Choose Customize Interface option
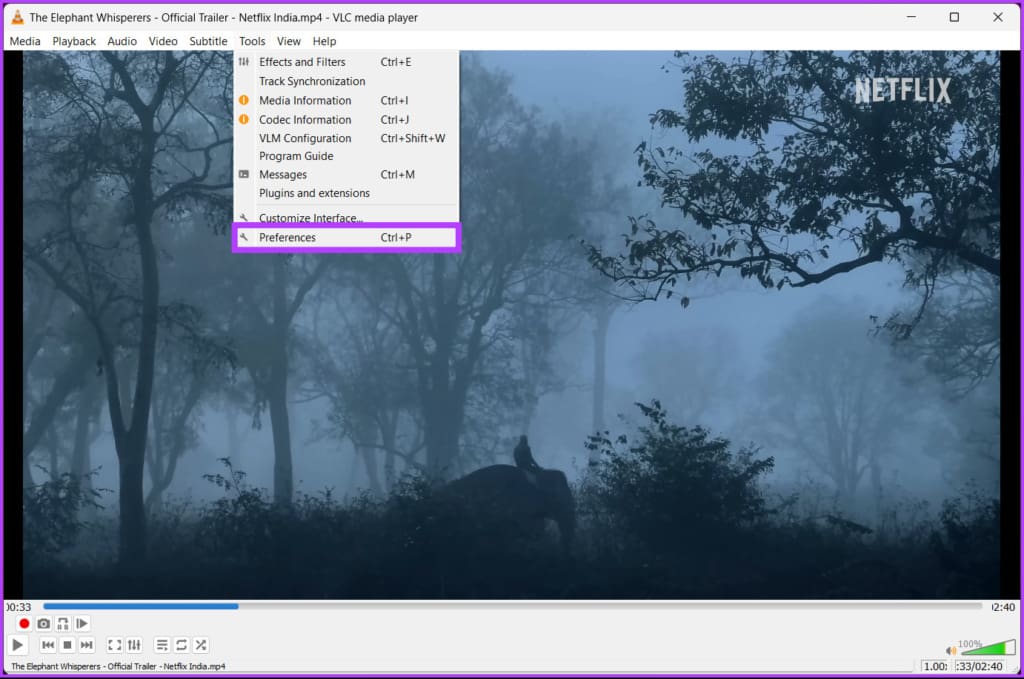 point(346,217)
